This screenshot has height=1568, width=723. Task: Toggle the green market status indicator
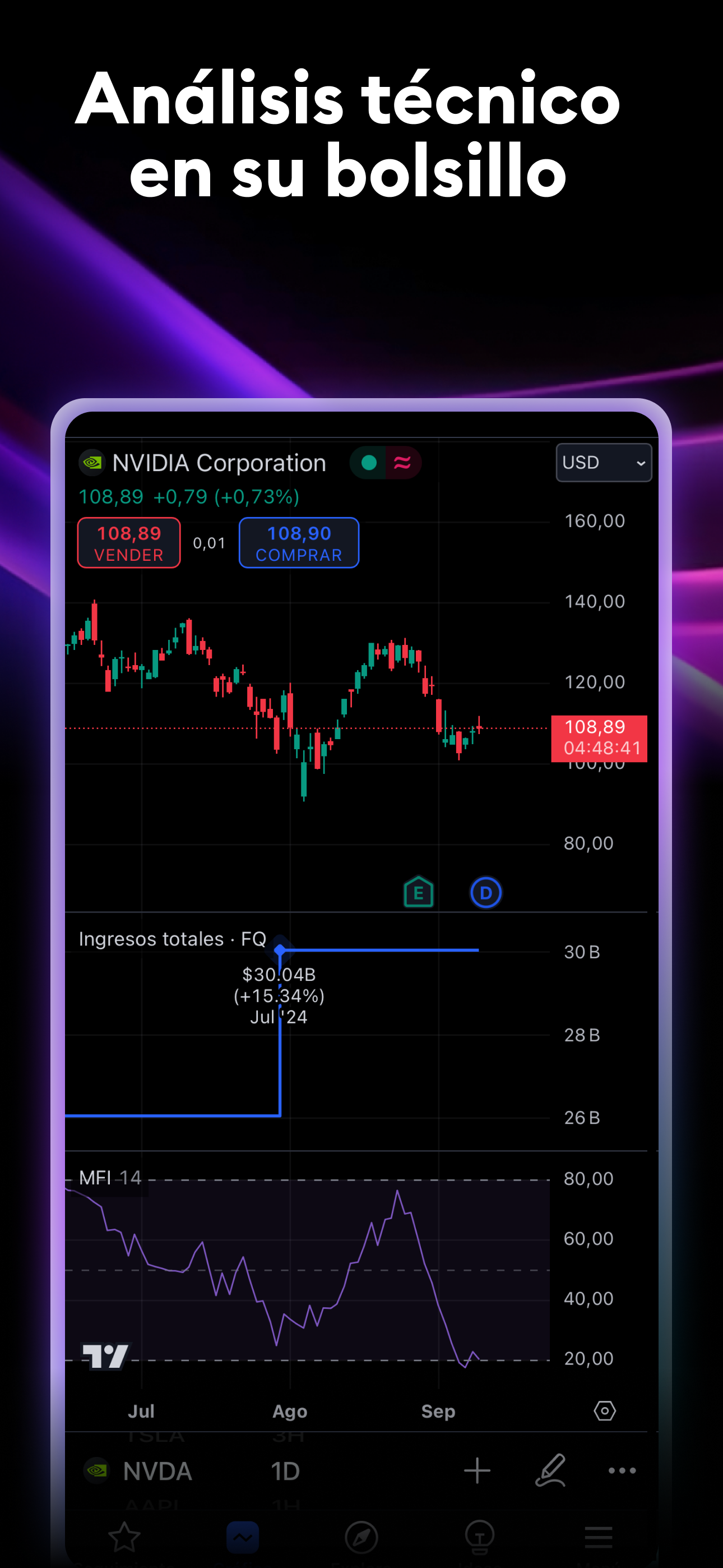point(369,463)
